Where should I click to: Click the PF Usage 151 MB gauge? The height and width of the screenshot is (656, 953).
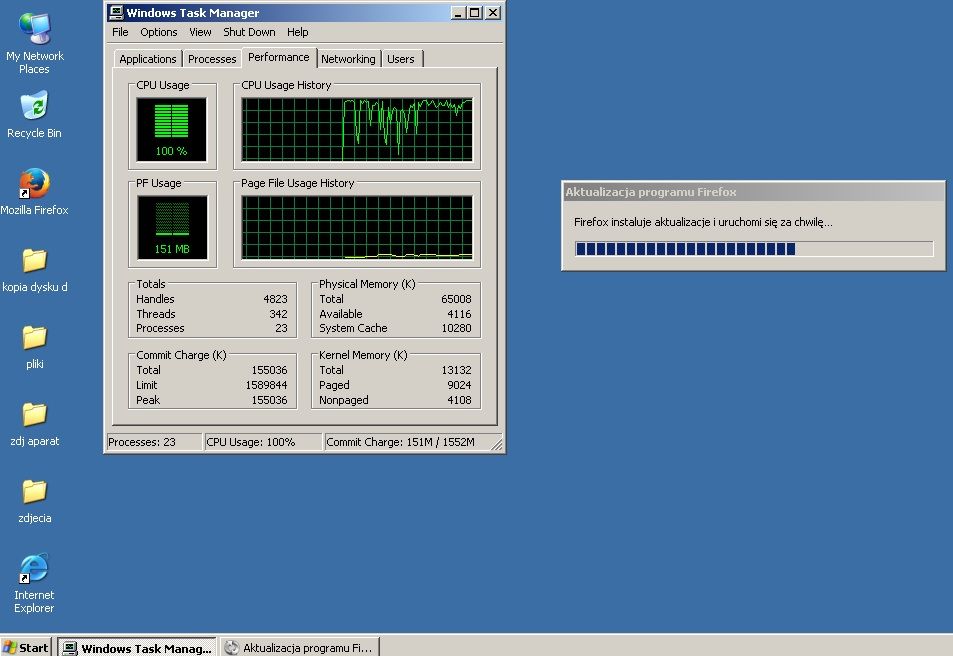[x=172, y=227]
